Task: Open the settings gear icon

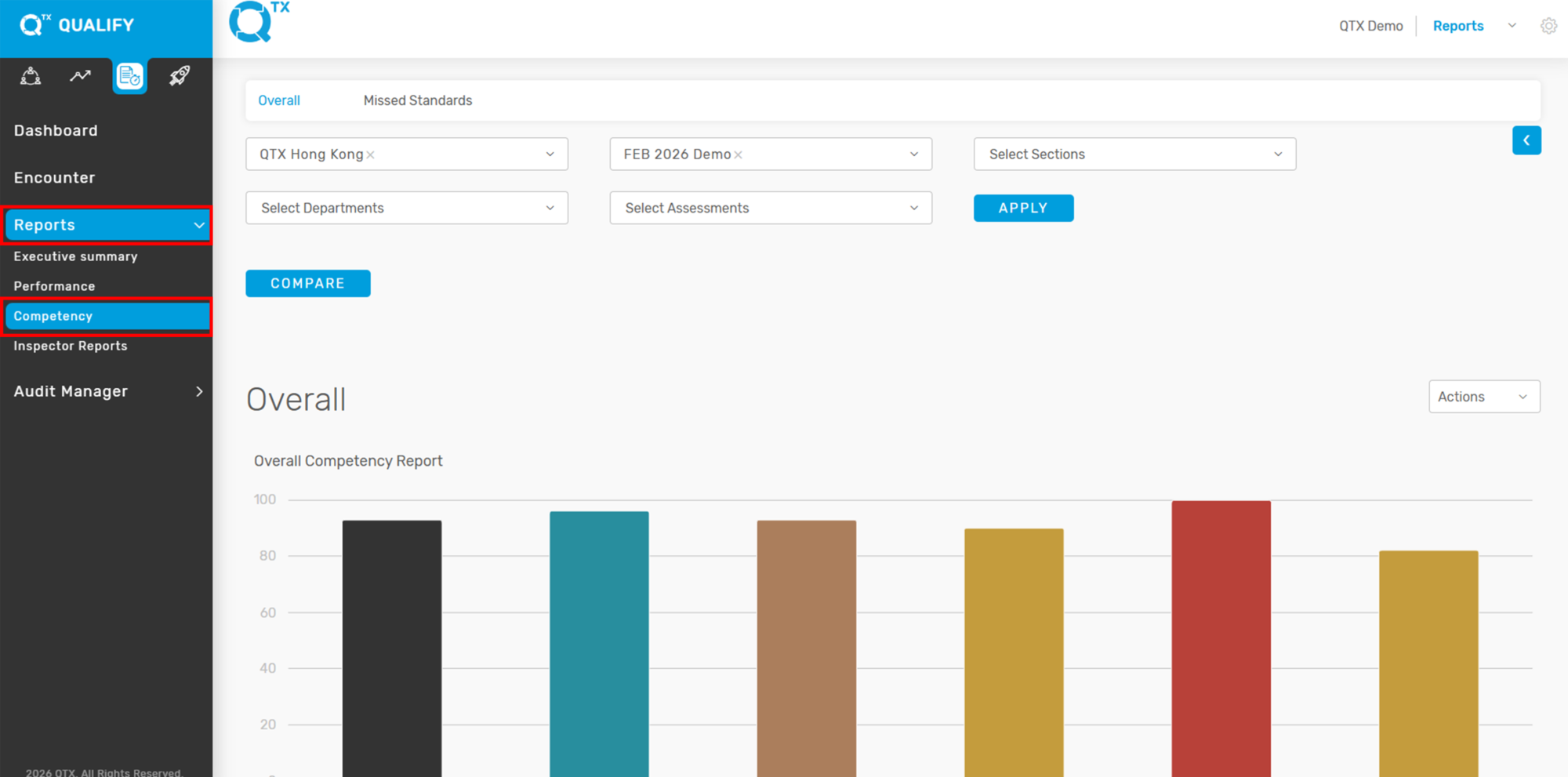Action: click(x=1548, y=26)
